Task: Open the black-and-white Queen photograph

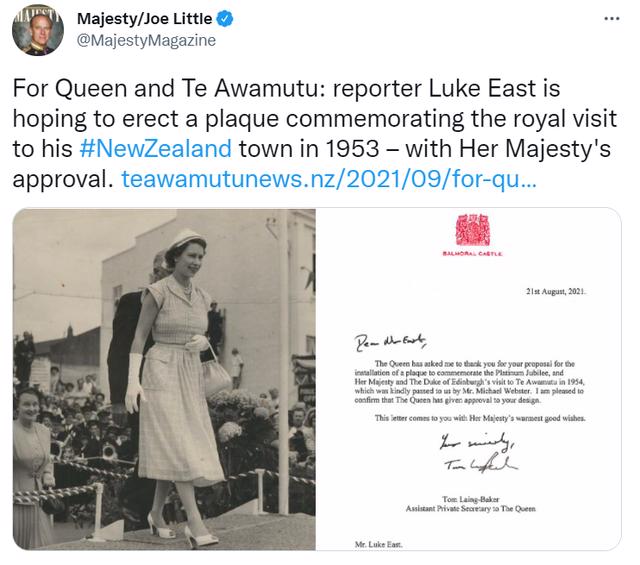Action: [x=164, y=379]
